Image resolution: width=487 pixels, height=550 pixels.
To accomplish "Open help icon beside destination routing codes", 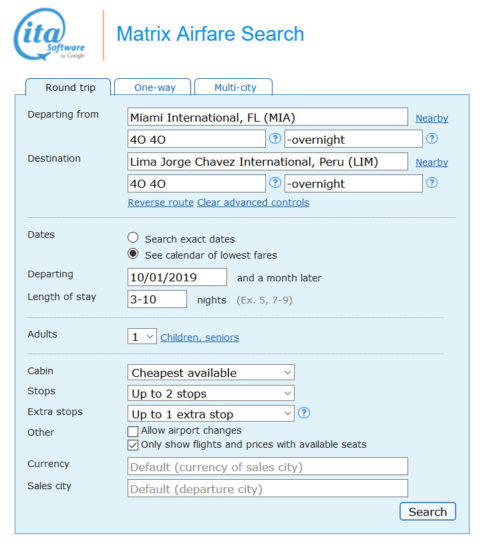I will point(275,183).
